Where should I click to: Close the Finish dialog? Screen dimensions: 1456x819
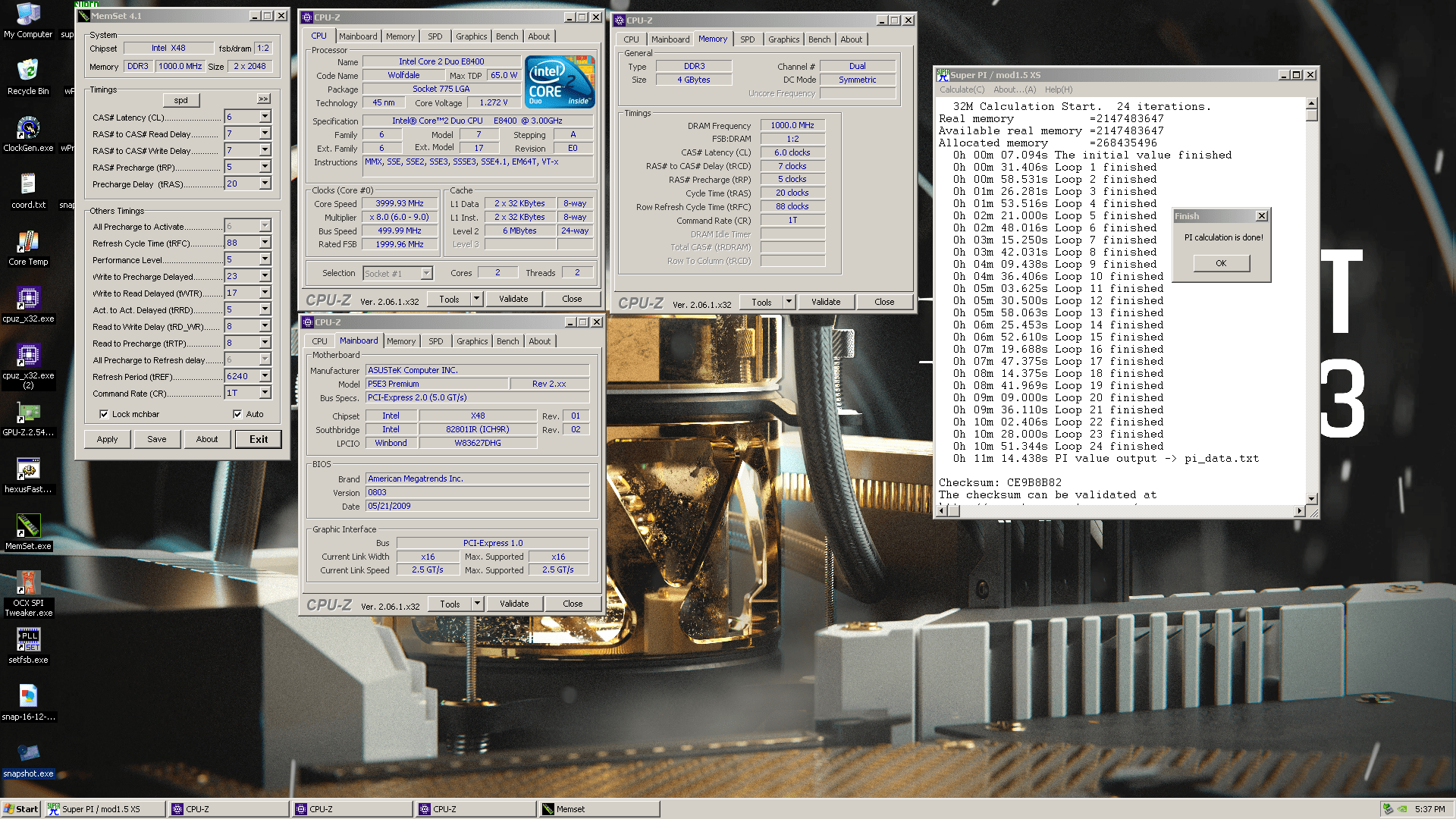[x=1262, y=216]
